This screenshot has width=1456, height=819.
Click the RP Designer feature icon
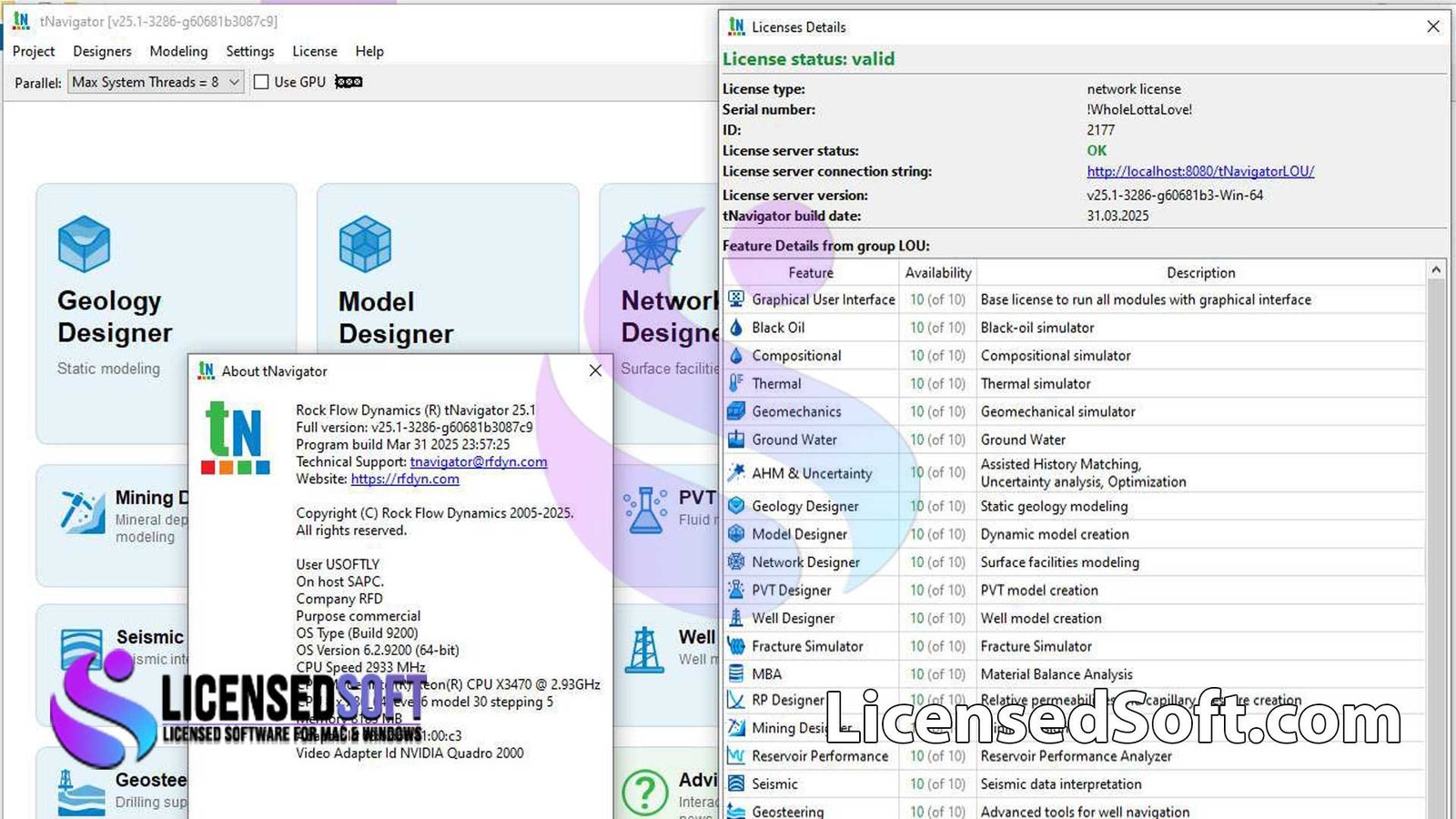pyautogui.click(x=736, y=700)
